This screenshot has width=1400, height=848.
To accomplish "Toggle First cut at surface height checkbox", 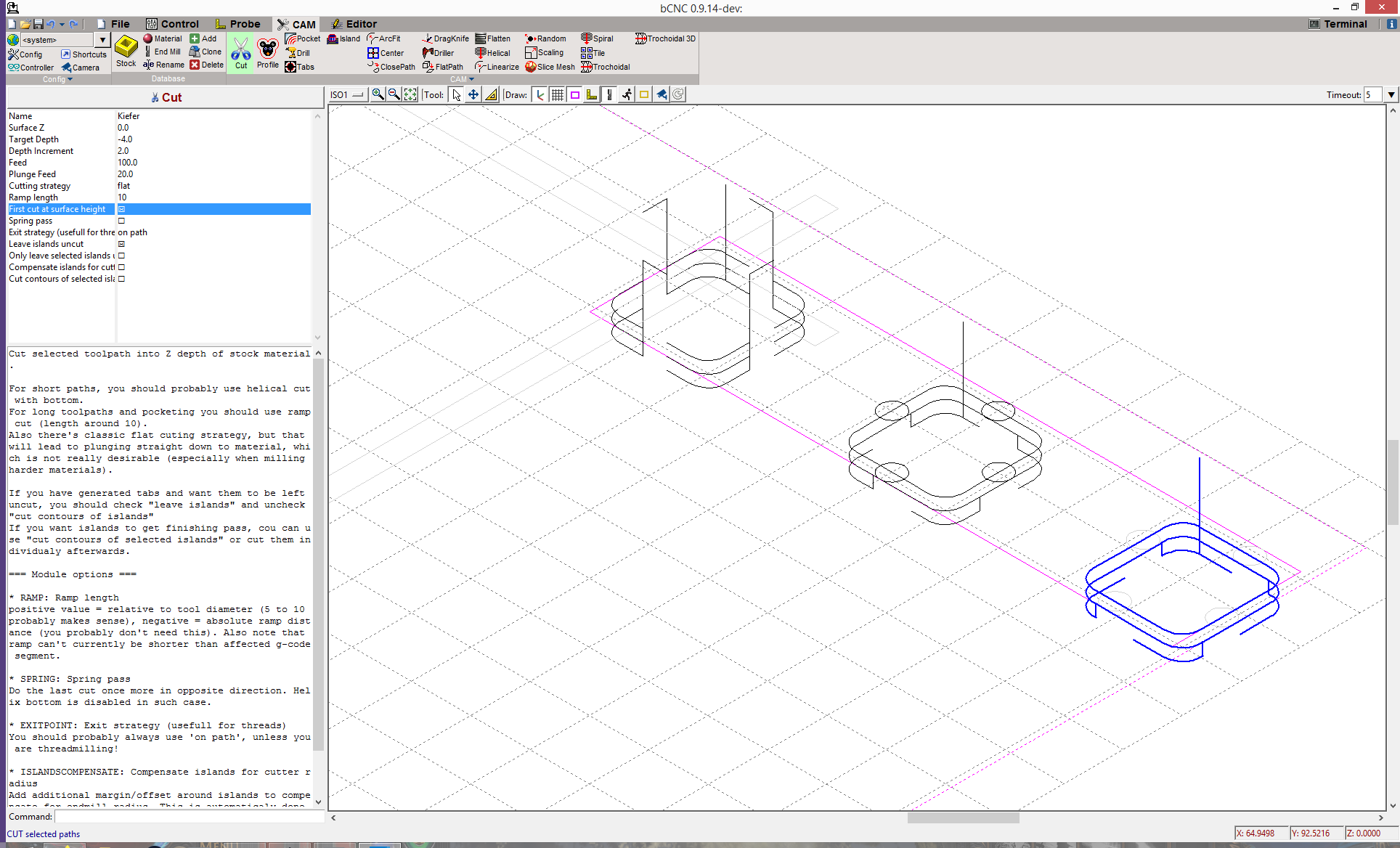I will click(x=121, y=209).
